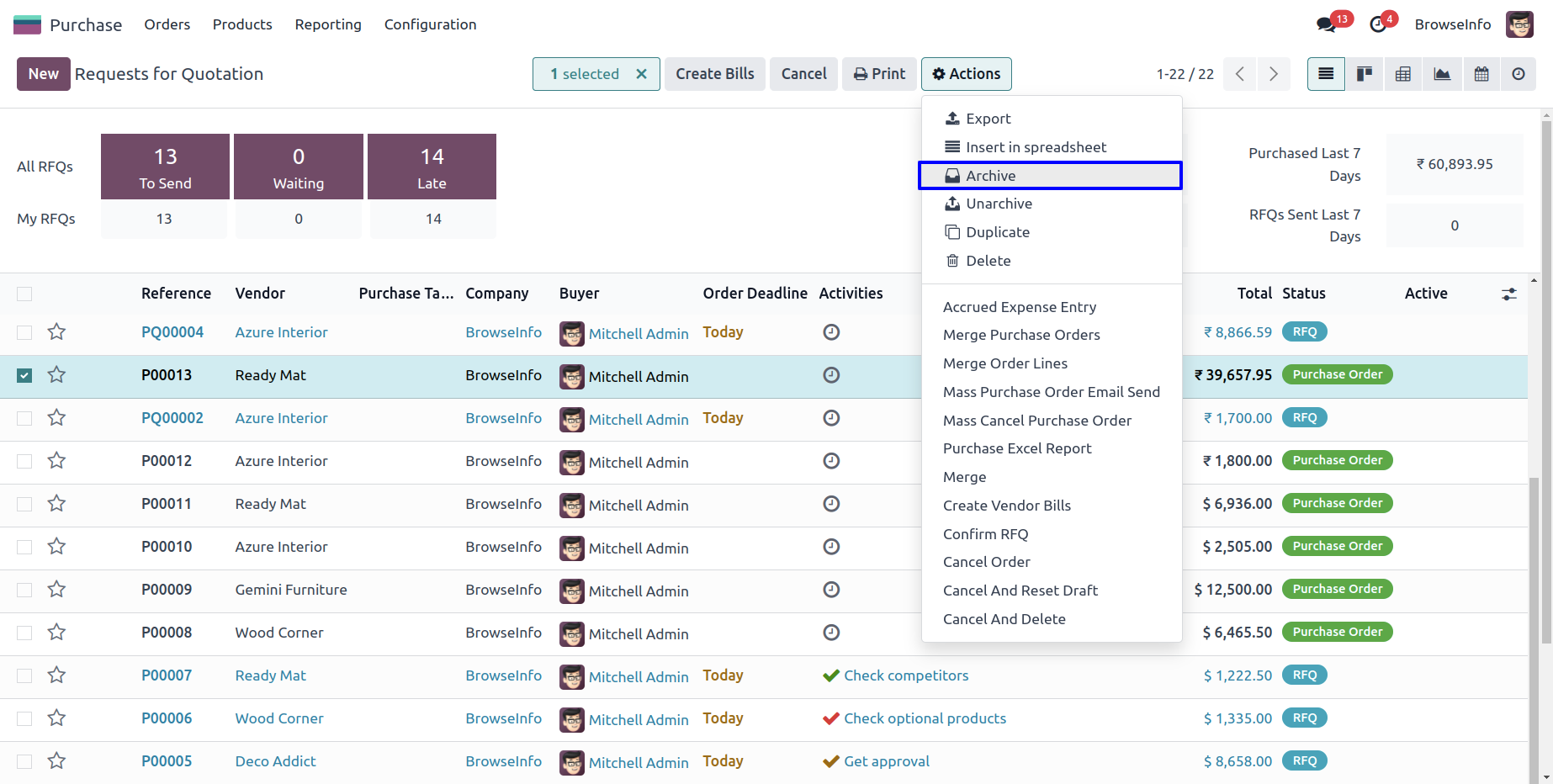Open optional columns settings icon

point(1508,294)
